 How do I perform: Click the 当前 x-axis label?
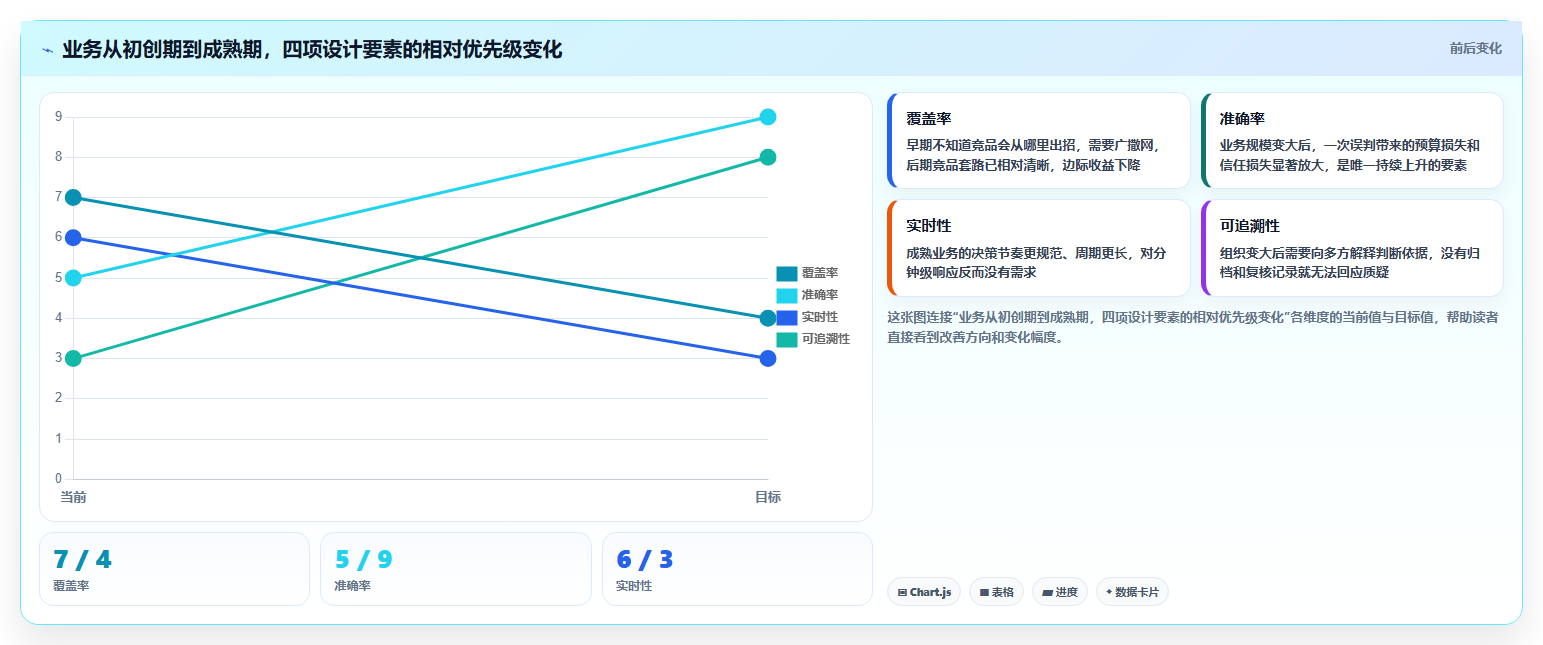click(73, 497)
